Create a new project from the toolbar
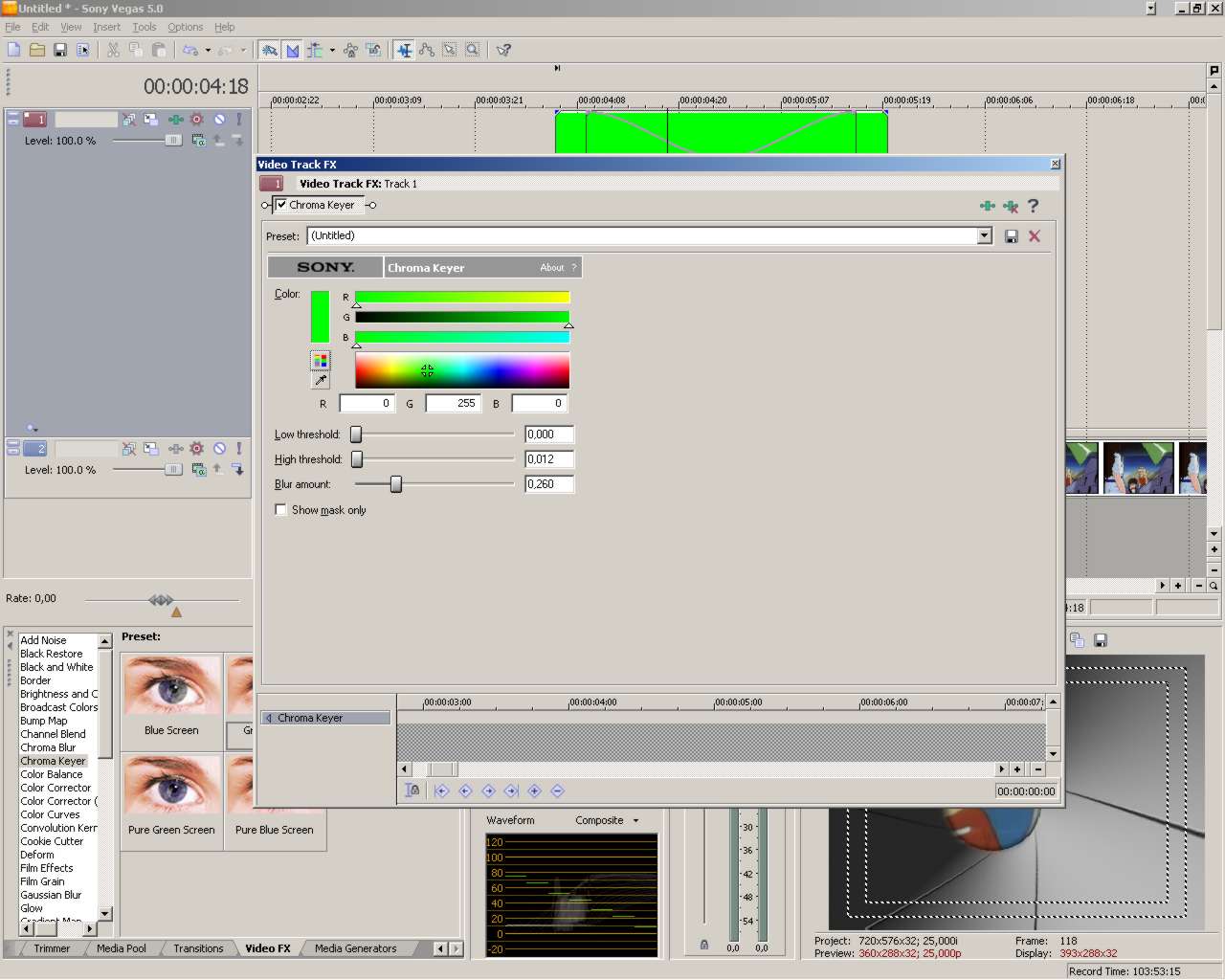 [14, 50]
